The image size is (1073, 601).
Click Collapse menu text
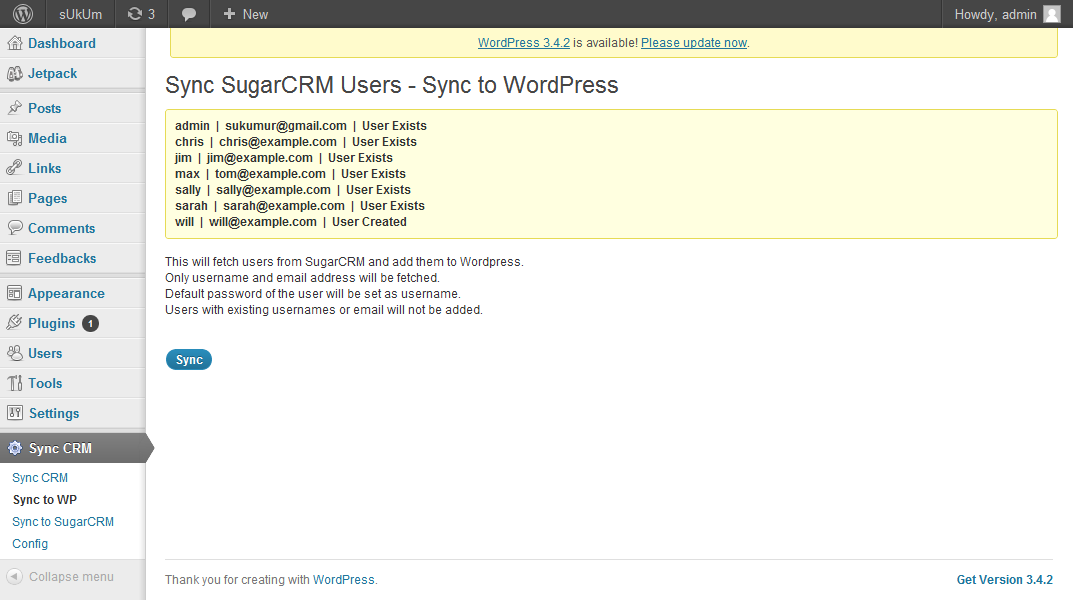71,576
